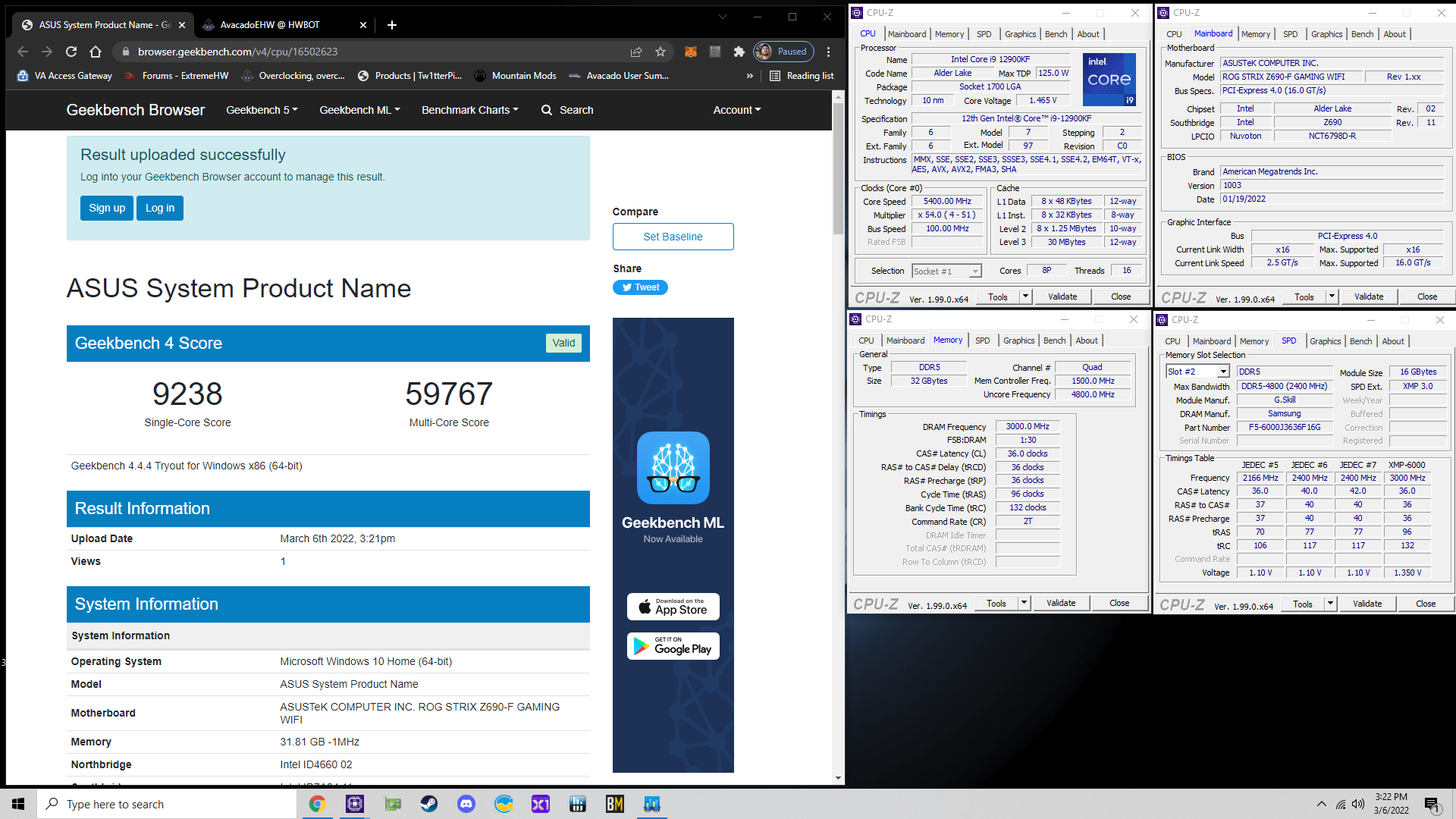Viewport: 1456px width, 819px height.
Task: Open Chrome from the taskbar
Action: [x=317, y=804]
